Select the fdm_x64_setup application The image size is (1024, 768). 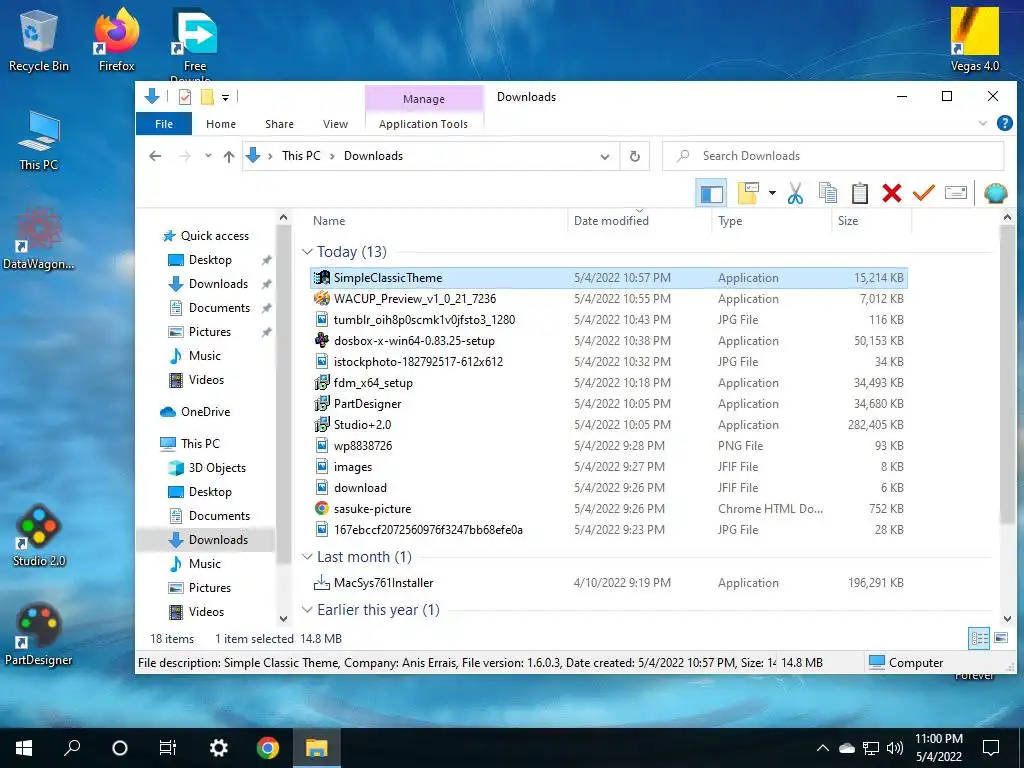pyautogui.click(x=609, y=383)
